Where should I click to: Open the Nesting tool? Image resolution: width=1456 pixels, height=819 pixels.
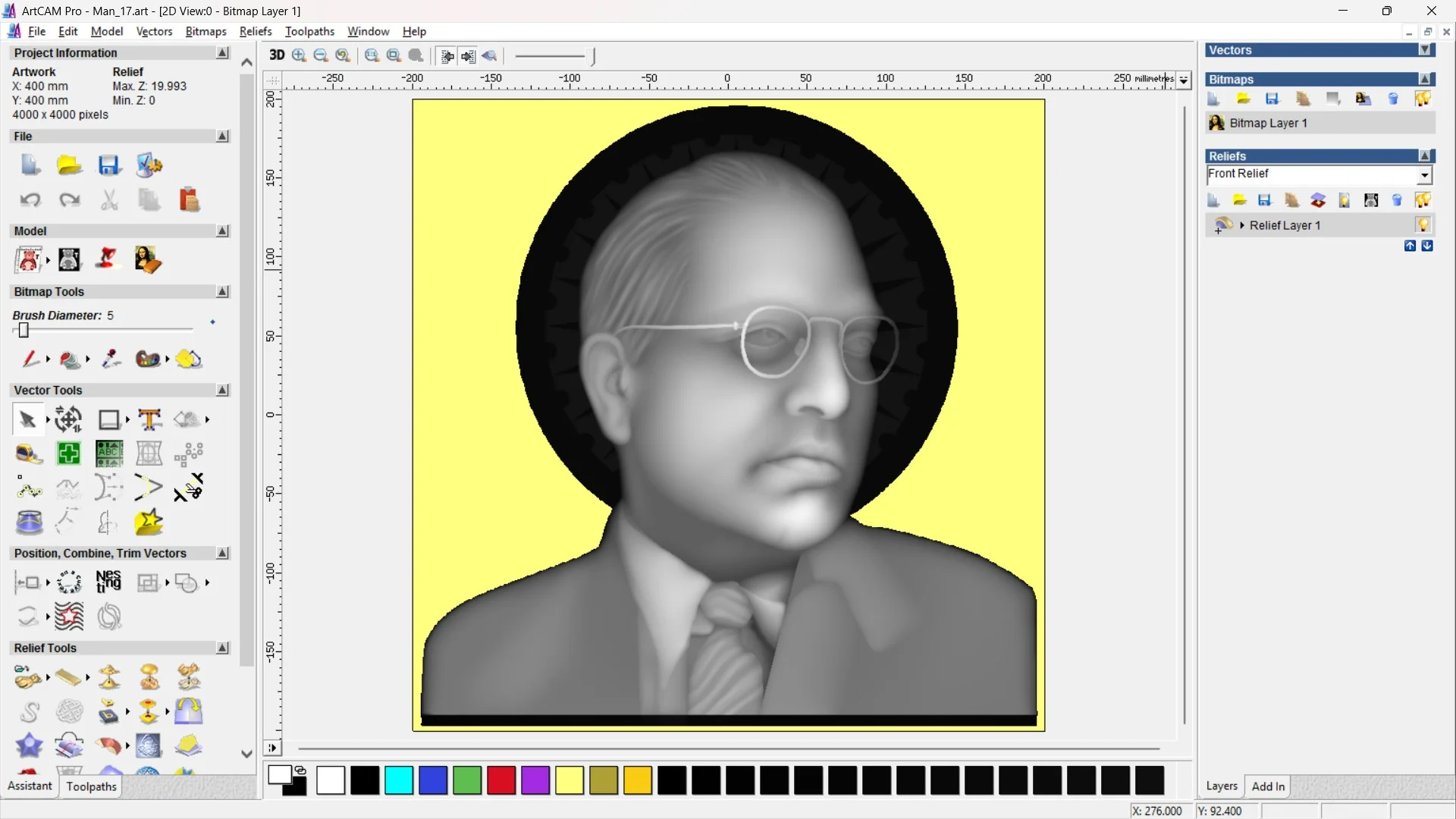point(108,582)
